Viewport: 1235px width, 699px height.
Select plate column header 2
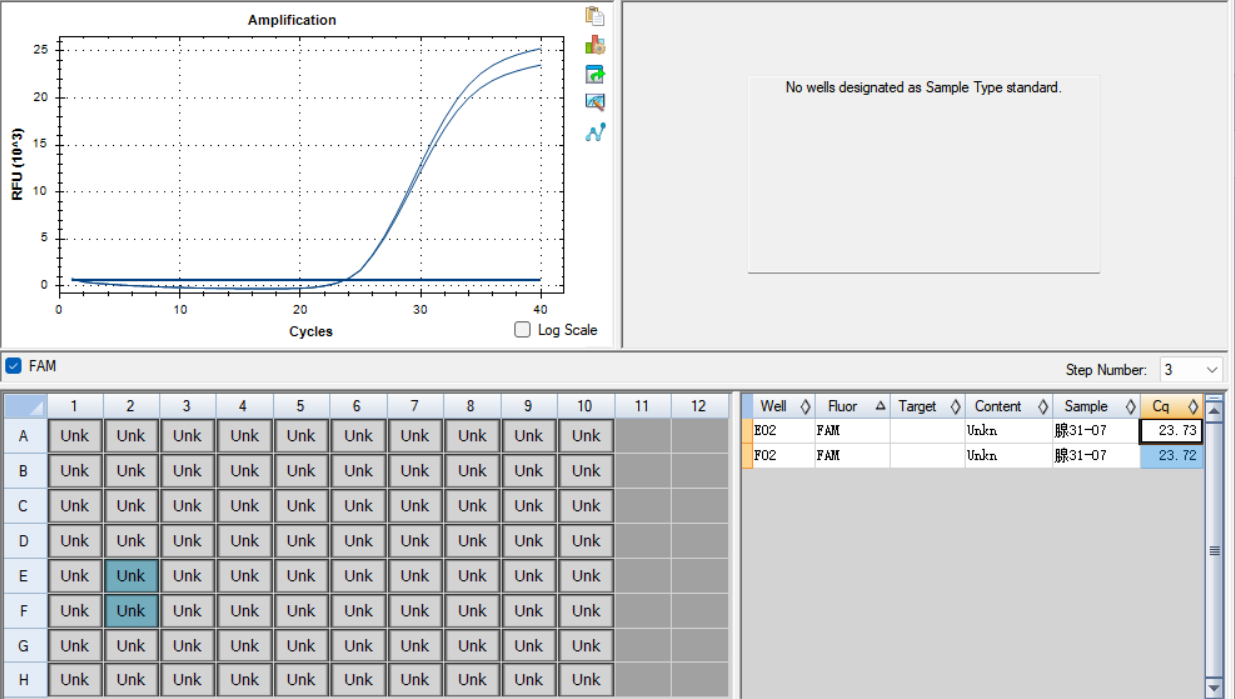[x=131, y=406]
